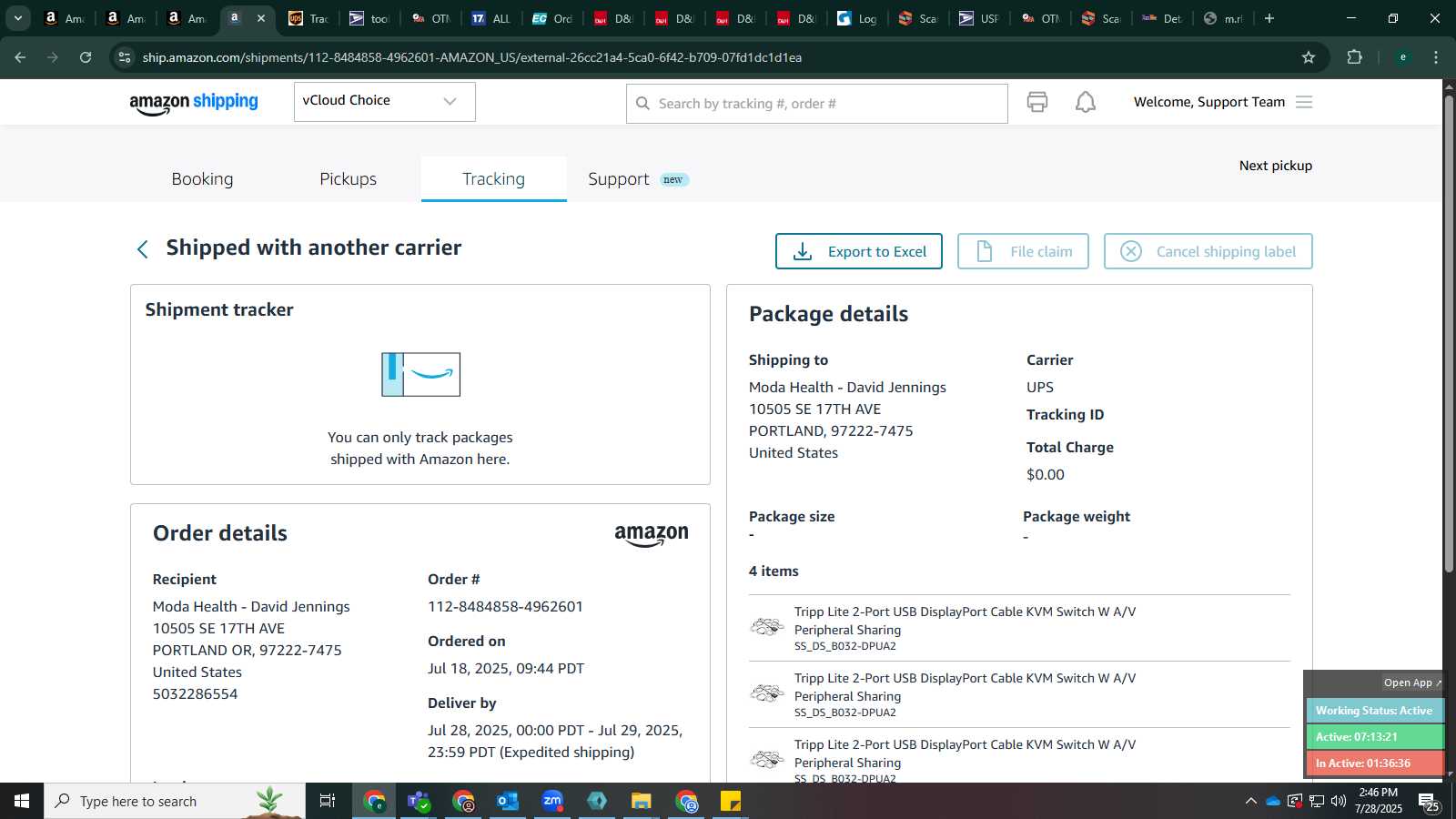This screenshot has width=1456, height=819.
Task: Open Windows notification center icon
Action: click(x=1429, y=801)
